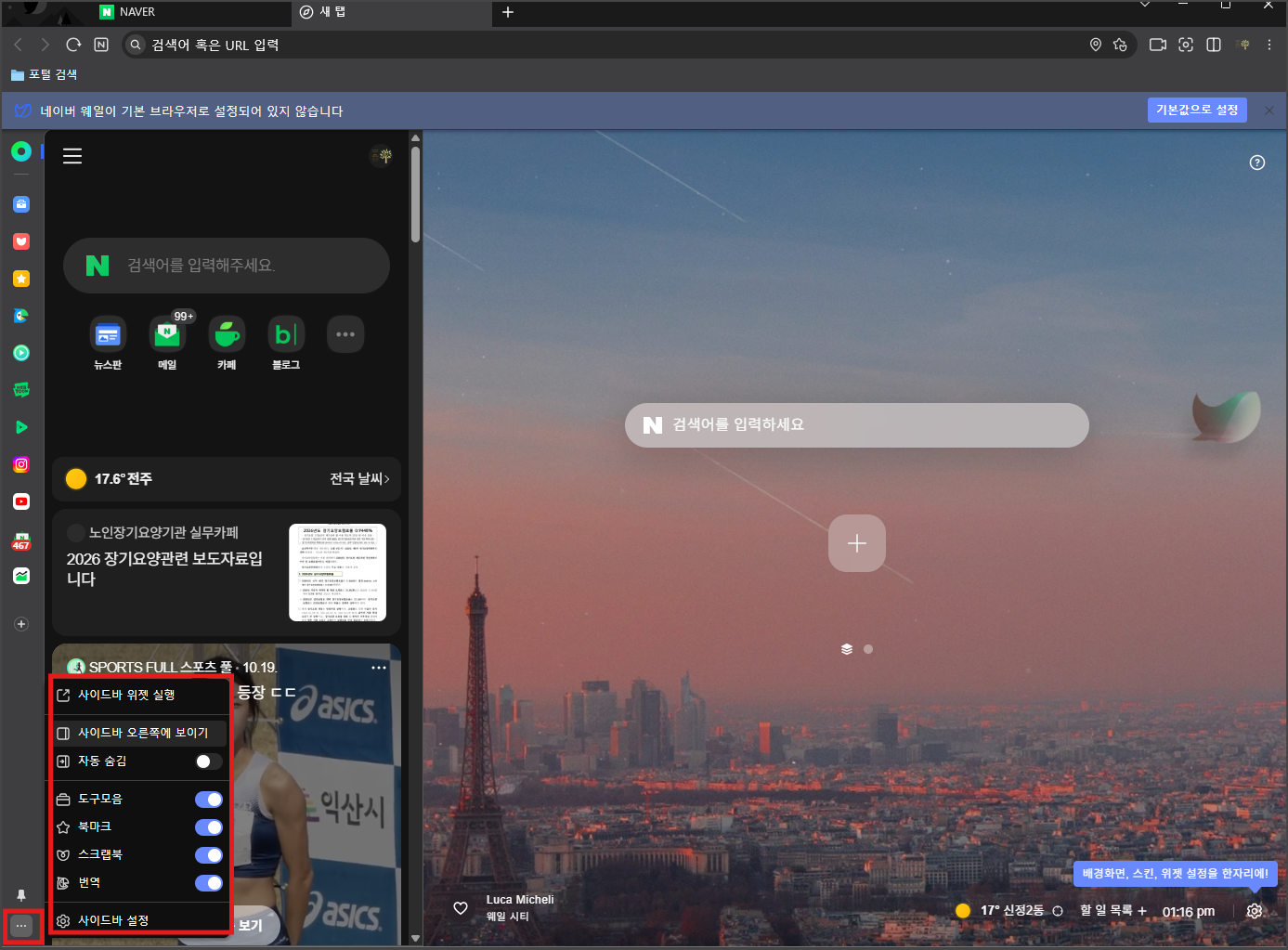Click the heart icon next to Luca Micheli

461,908
